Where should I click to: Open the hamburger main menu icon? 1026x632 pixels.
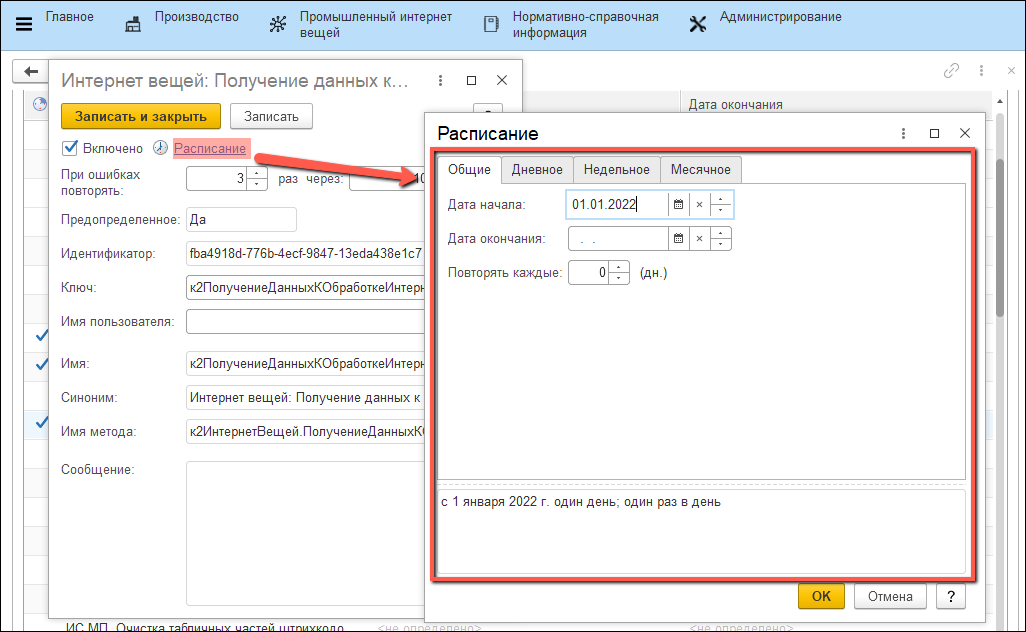(25, 25)
